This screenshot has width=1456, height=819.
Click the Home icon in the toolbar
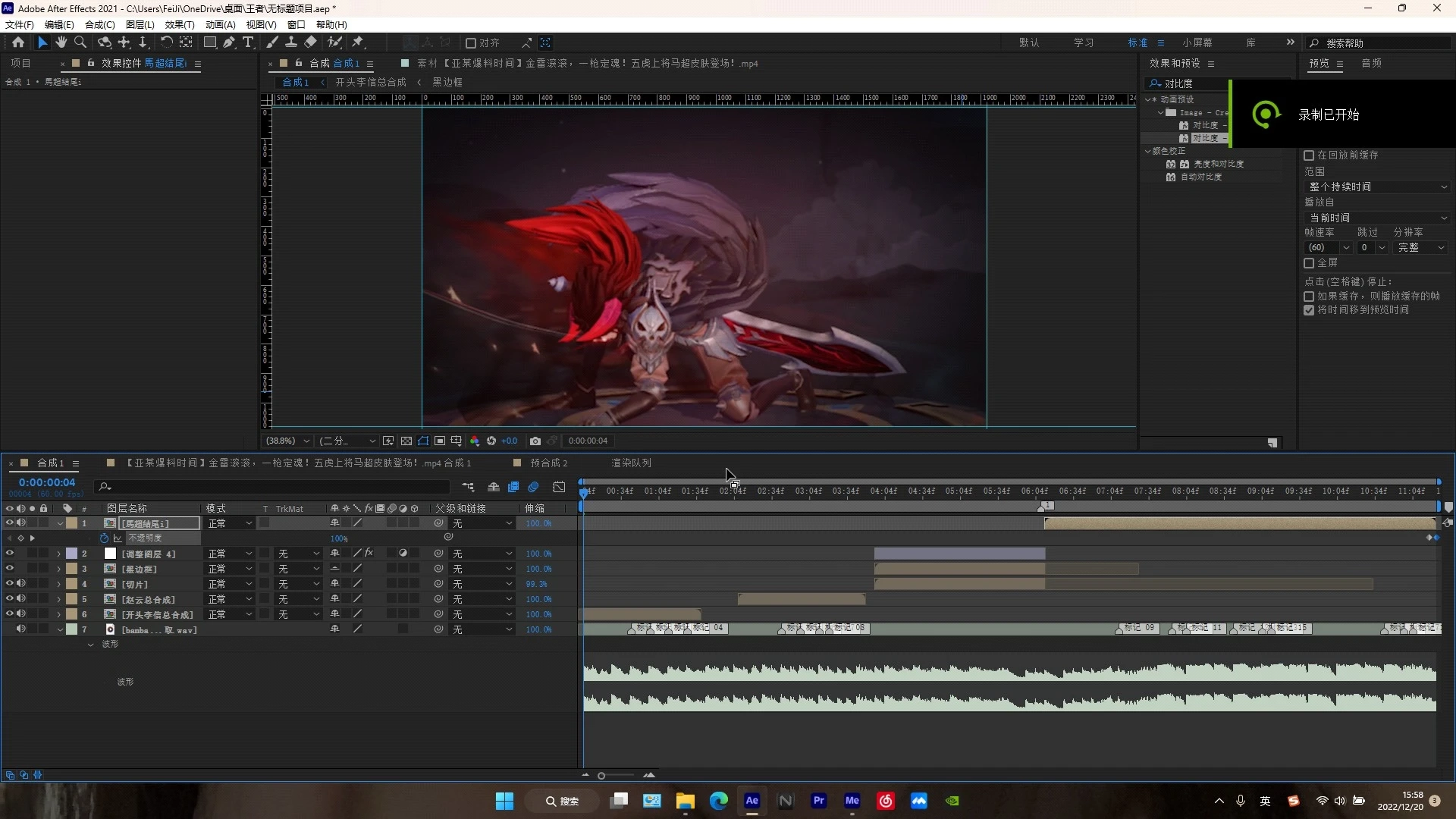(18, 42)
